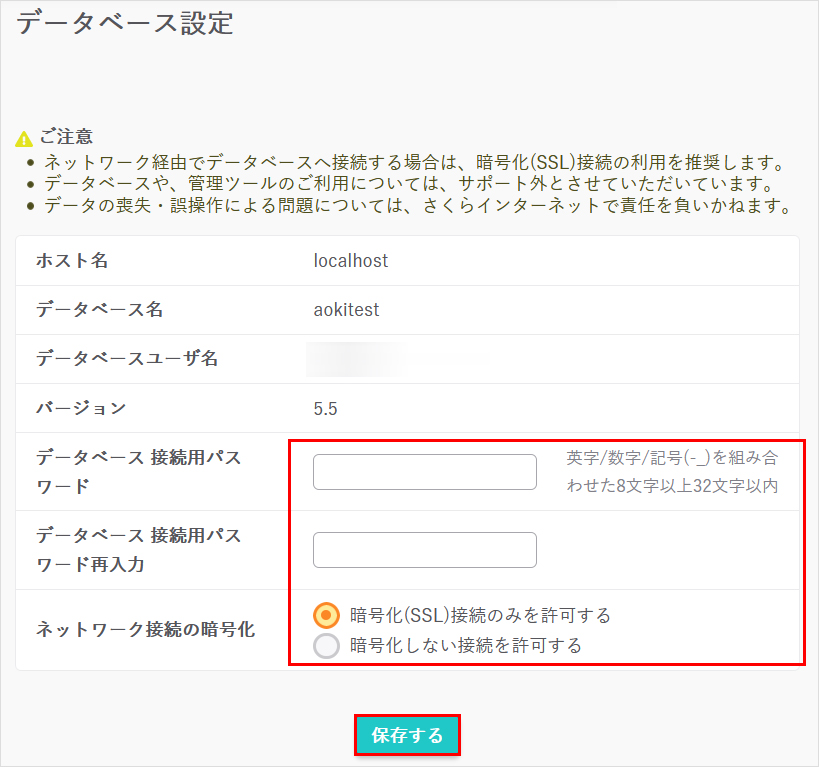The image size is (819, 767).
Task: Click the password hint text about 8文字以上32文字以内
Action: 672,472
